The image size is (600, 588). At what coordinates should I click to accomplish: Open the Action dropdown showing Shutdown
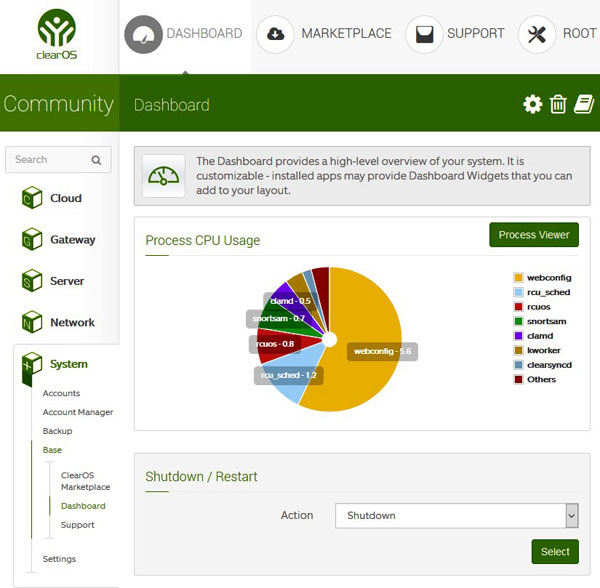click(457, 516)
